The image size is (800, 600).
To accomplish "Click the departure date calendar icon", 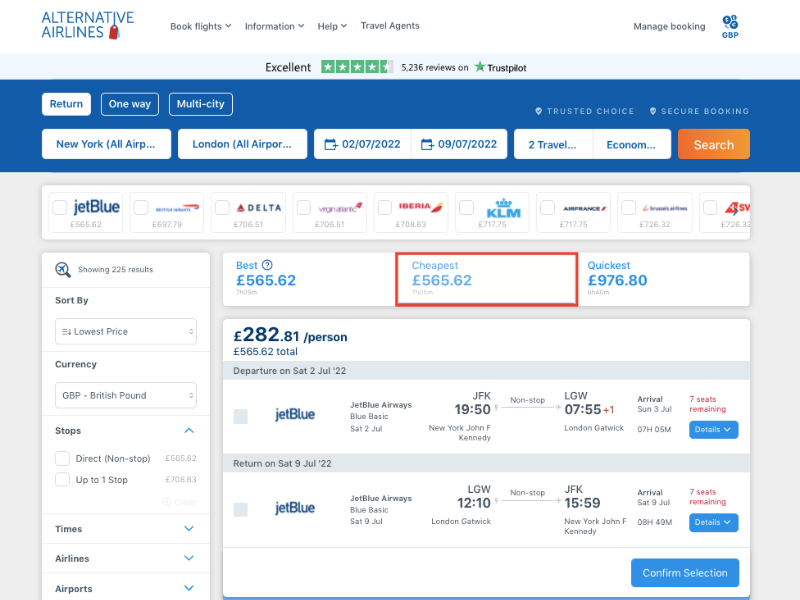I will coord(331,144).
